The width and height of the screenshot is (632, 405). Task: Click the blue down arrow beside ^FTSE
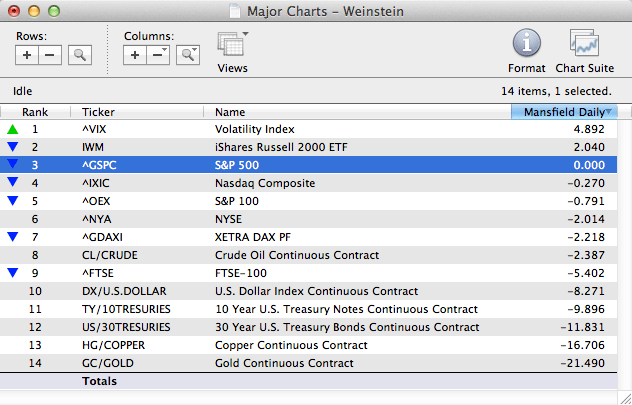pos(12,272)
